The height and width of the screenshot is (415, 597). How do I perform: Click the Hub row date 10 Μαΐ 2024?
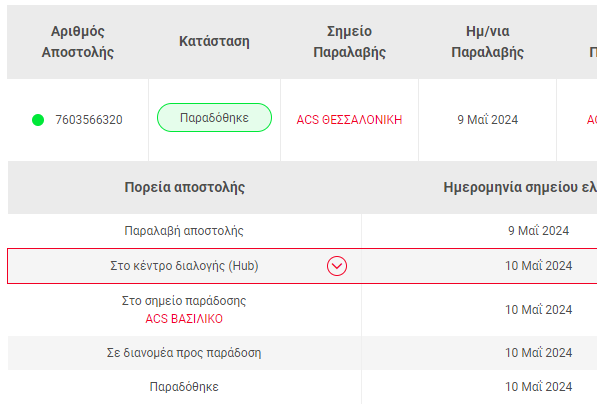538,266
